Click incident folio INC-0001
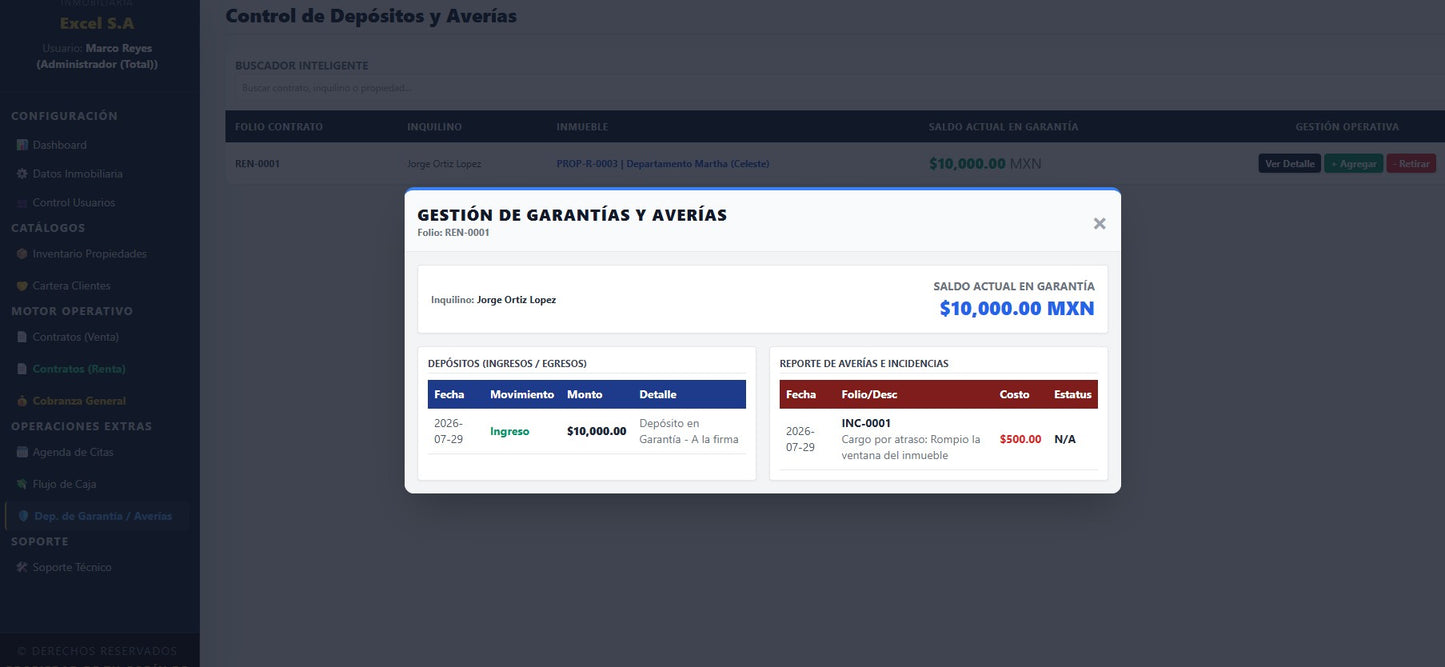 click(x=866, y=424)
